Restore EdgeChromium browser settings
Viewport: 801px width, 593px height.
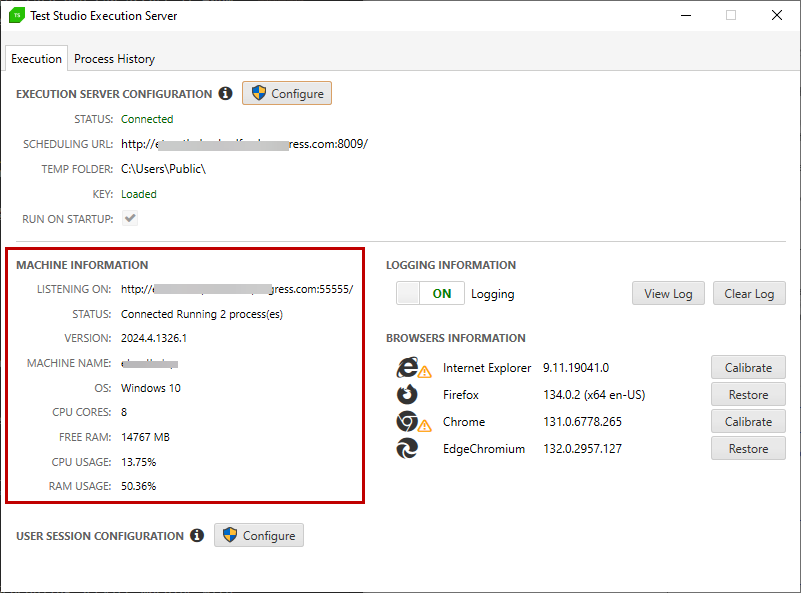point(748,449)
